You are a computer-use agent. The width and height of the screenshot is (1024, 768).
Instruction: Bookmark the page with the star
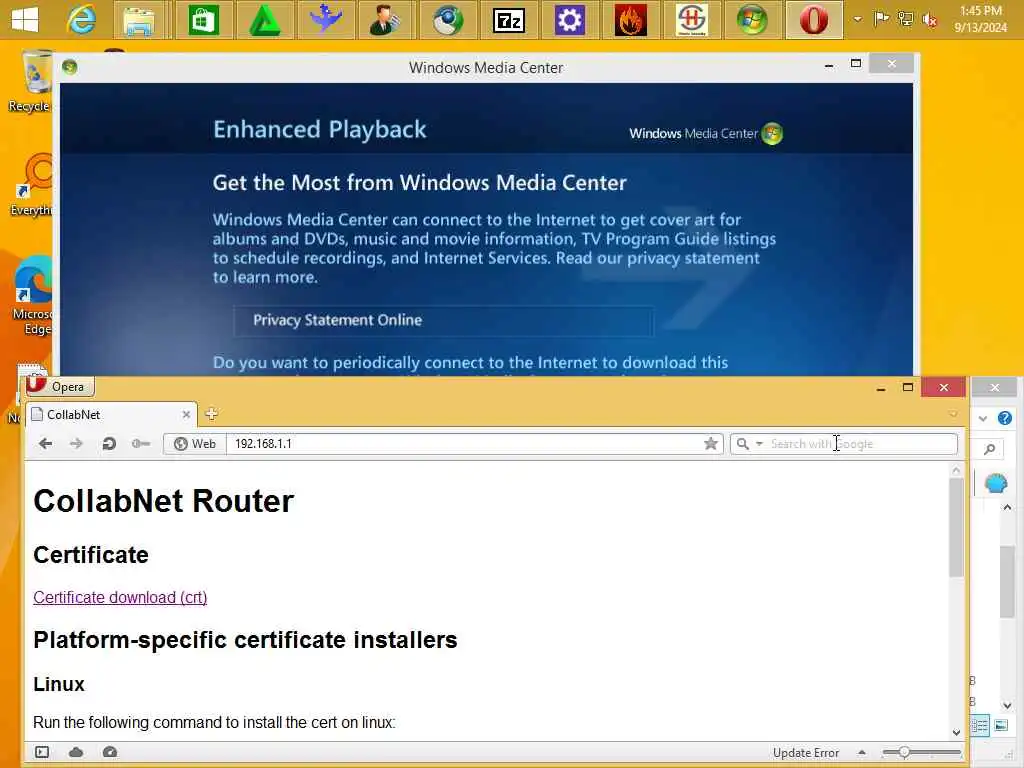711,444
